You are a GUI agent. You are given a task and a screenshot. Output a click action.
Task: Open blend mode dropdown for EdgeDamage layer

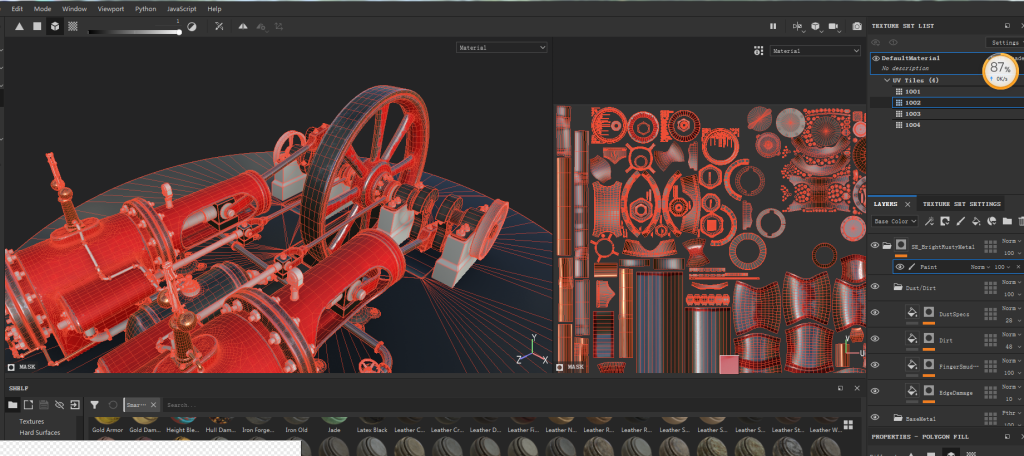pos(1012,387)
